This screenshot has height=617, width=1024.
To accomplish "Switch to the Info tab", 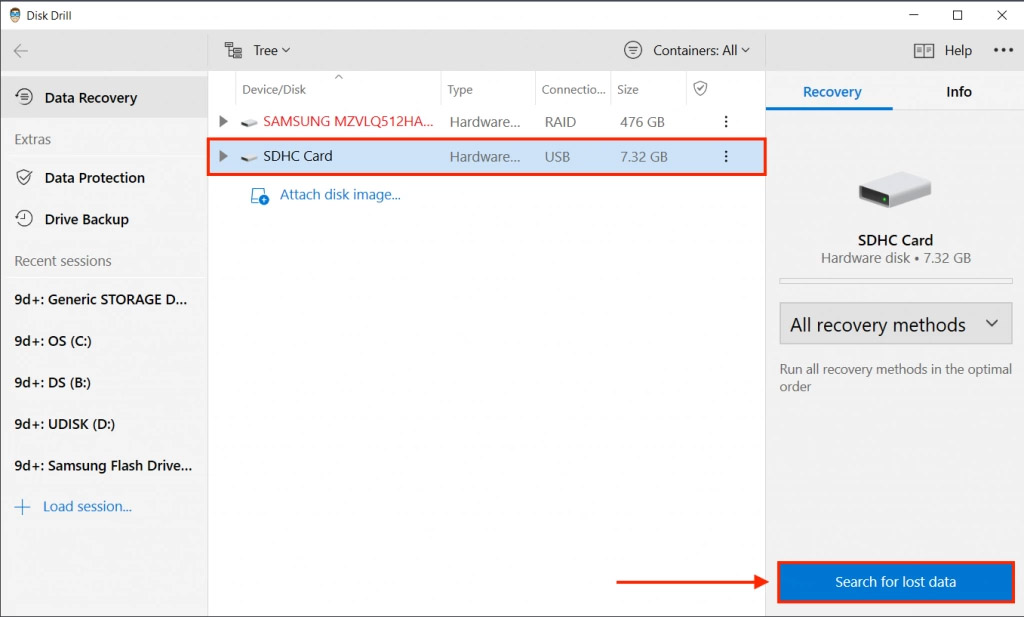I will pyautogui.click(x=959, y=92).
